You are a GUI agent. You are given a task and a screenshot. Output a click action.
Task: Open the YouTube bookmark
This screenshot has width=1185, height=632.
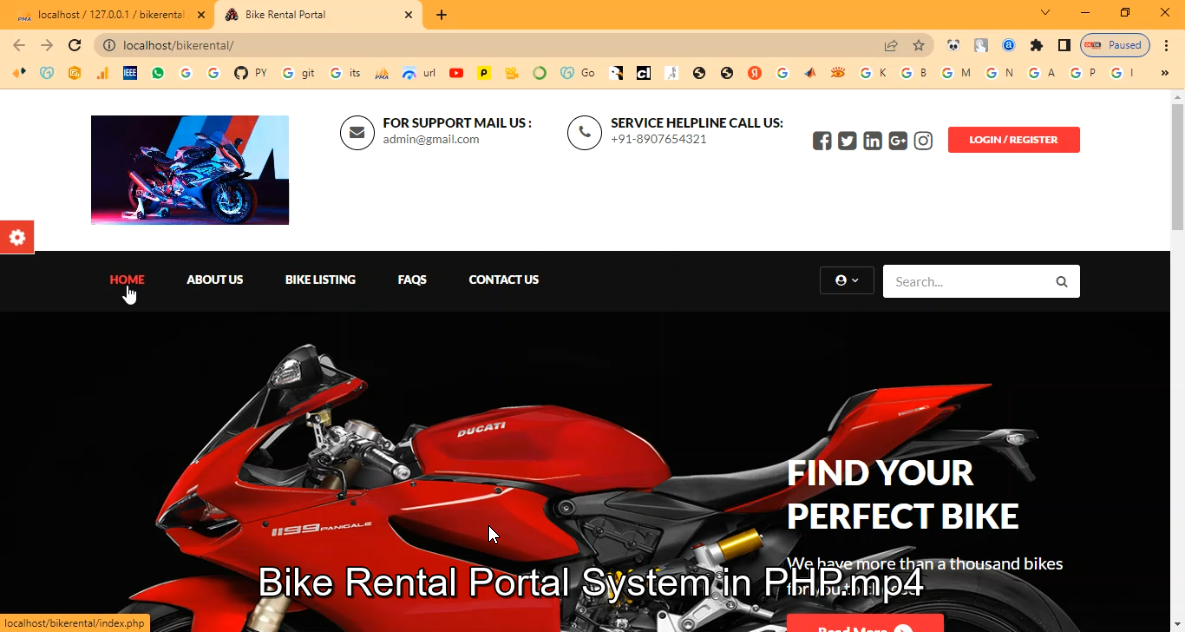coord(456,73)
